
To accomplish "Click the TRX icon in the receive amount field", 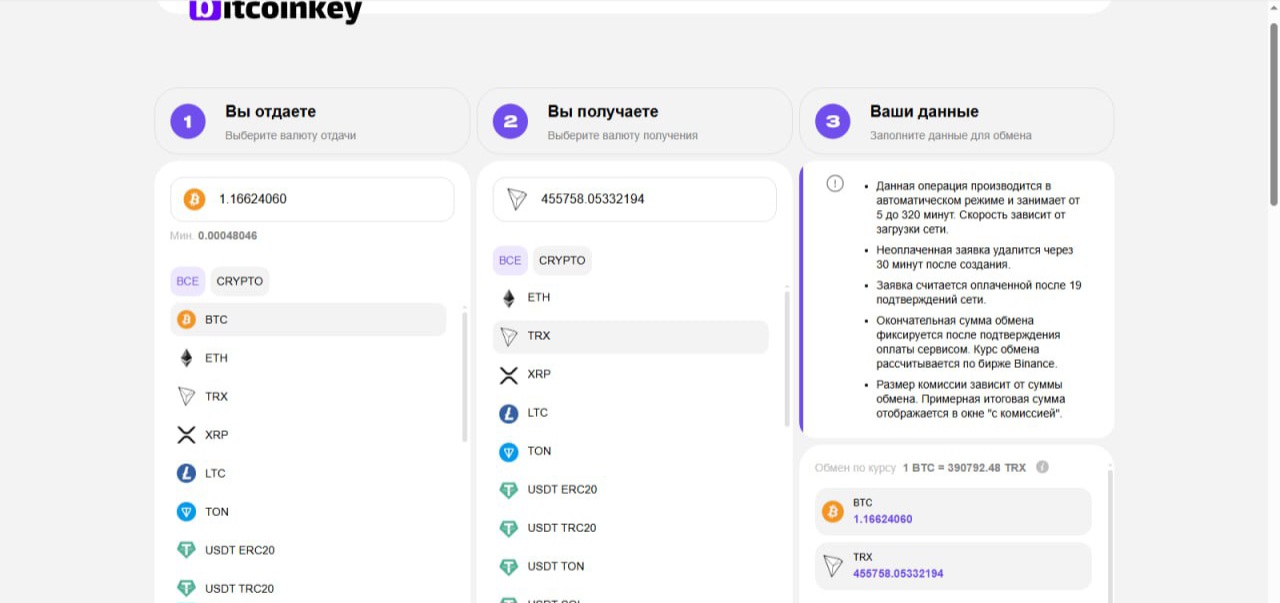I will pyautogui.click(x=516, y=199).
